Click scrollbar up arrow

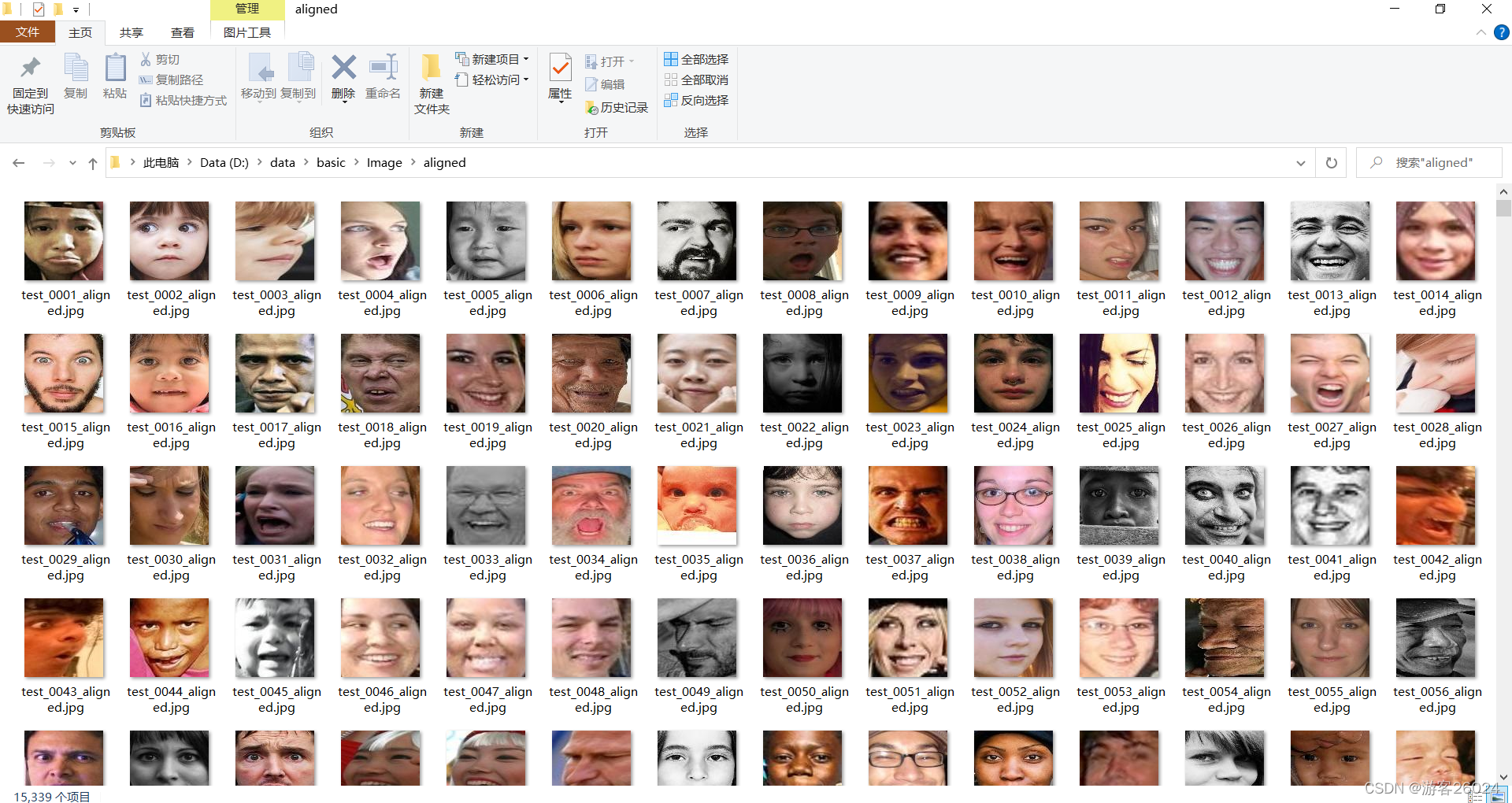tap(1503, 191)
